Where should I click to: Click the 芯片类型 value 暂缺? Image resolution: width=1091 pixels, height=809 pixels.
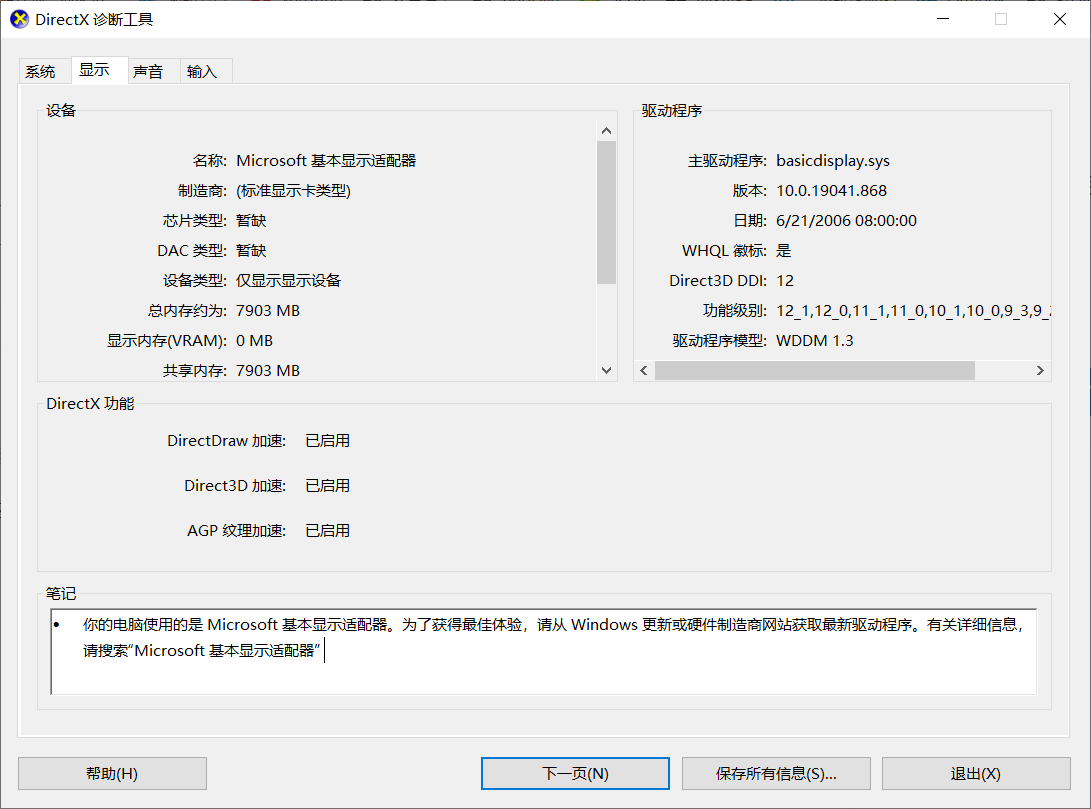coord(251,221)
